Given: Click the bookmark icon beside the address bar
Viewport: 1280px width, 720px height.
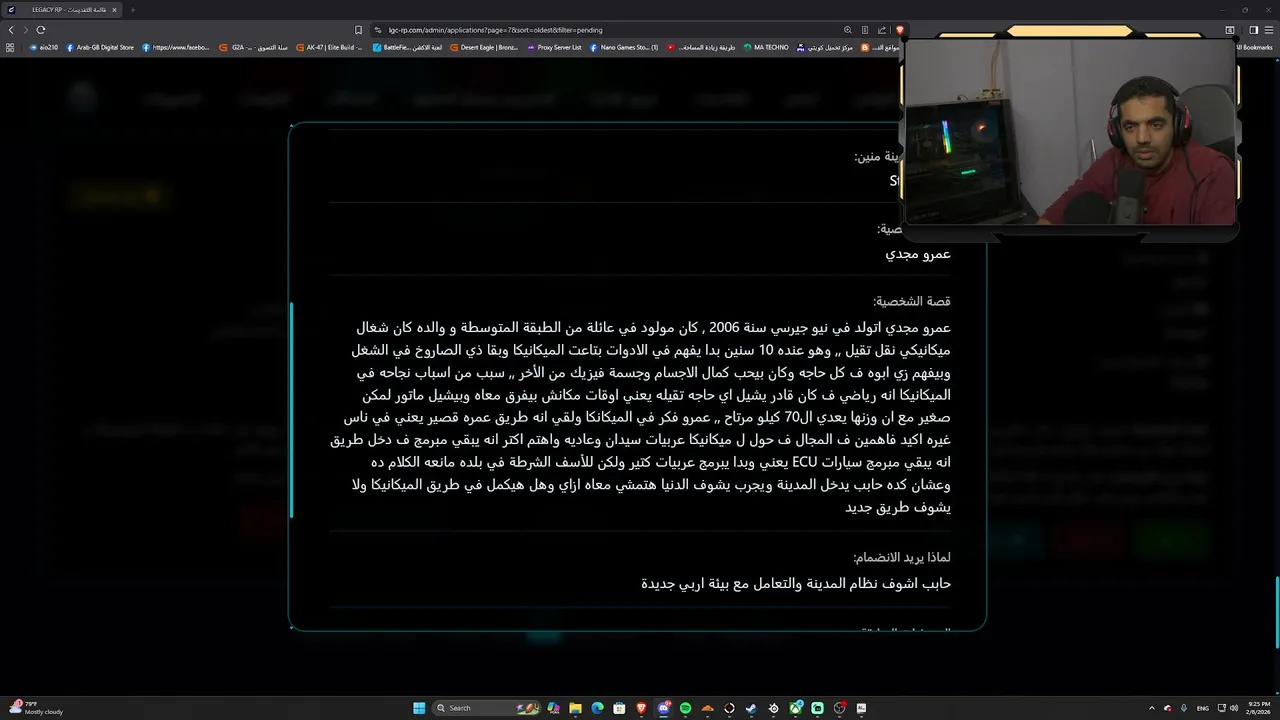Looking at the screenshot, I should (x=359, y=30).
